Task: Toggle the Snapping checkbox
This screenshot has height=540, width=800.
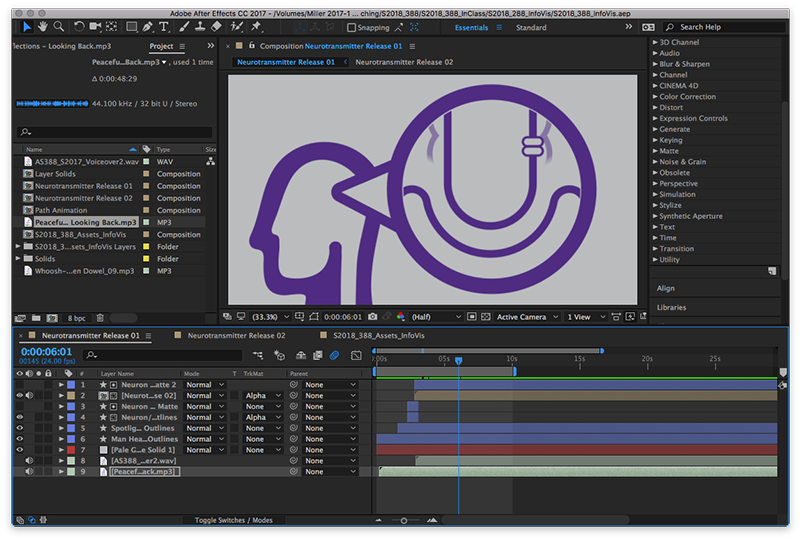Action: pos(351,28)
